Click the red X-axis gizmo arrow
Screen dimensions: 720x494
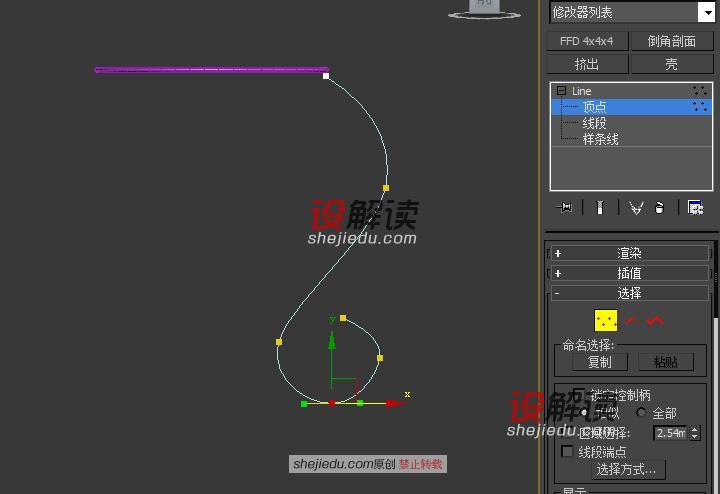pos(396,404)
